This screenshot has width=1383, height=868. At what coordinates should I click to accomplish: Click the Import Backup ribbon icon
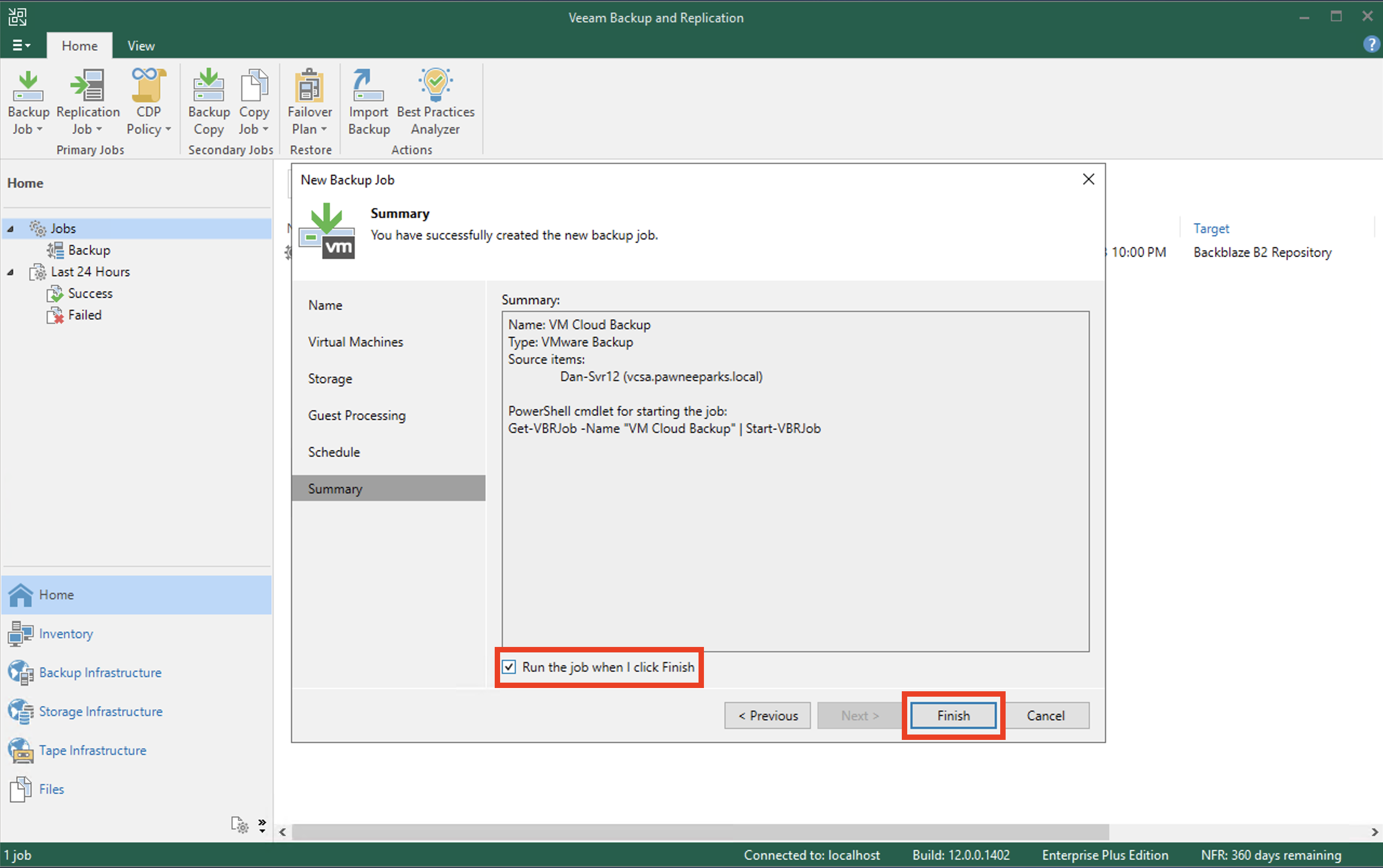click(x=368, y=86)
